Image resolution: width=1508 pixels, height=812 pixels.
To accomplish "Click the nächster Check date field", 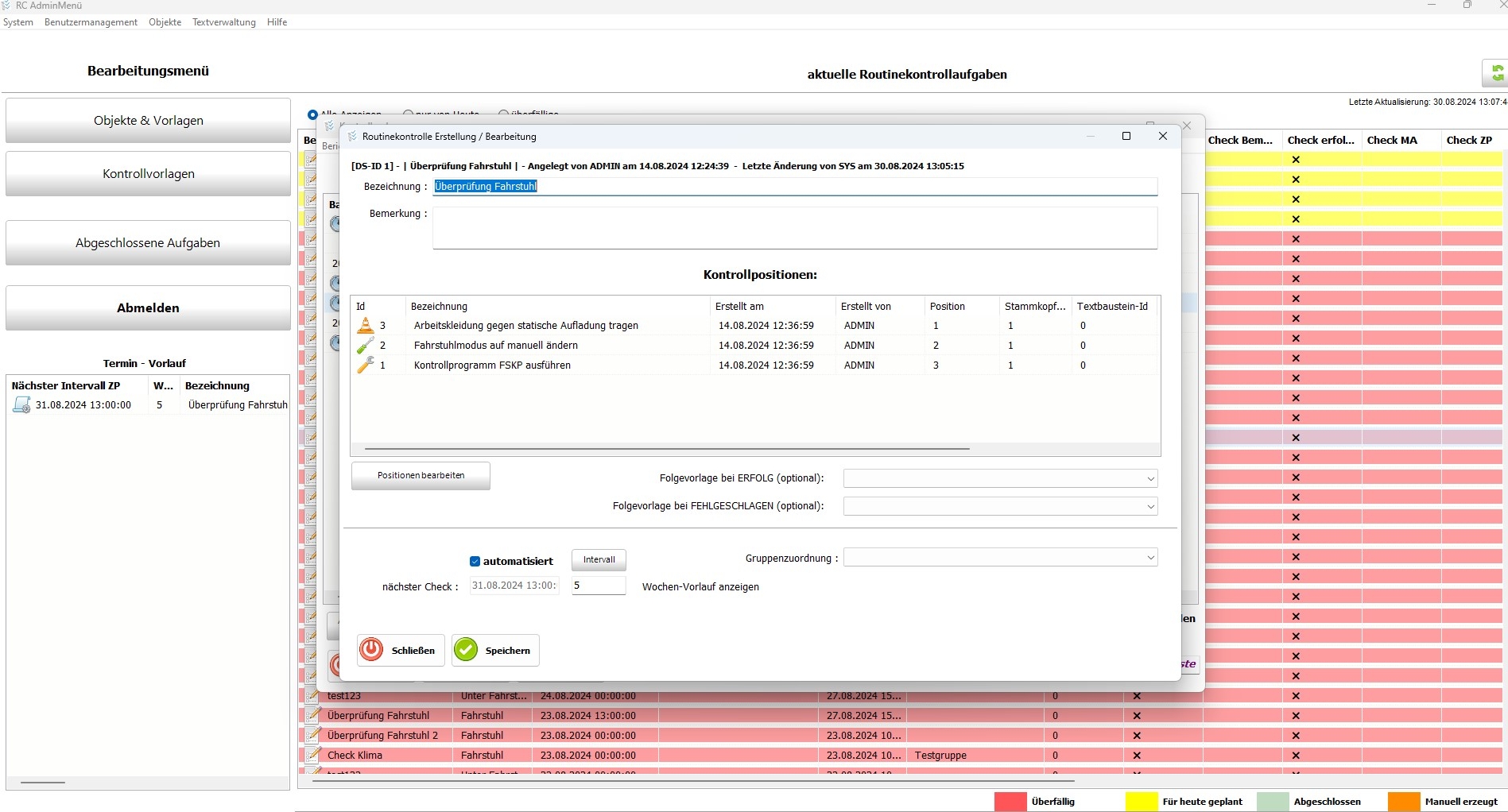I will [514, 586].
